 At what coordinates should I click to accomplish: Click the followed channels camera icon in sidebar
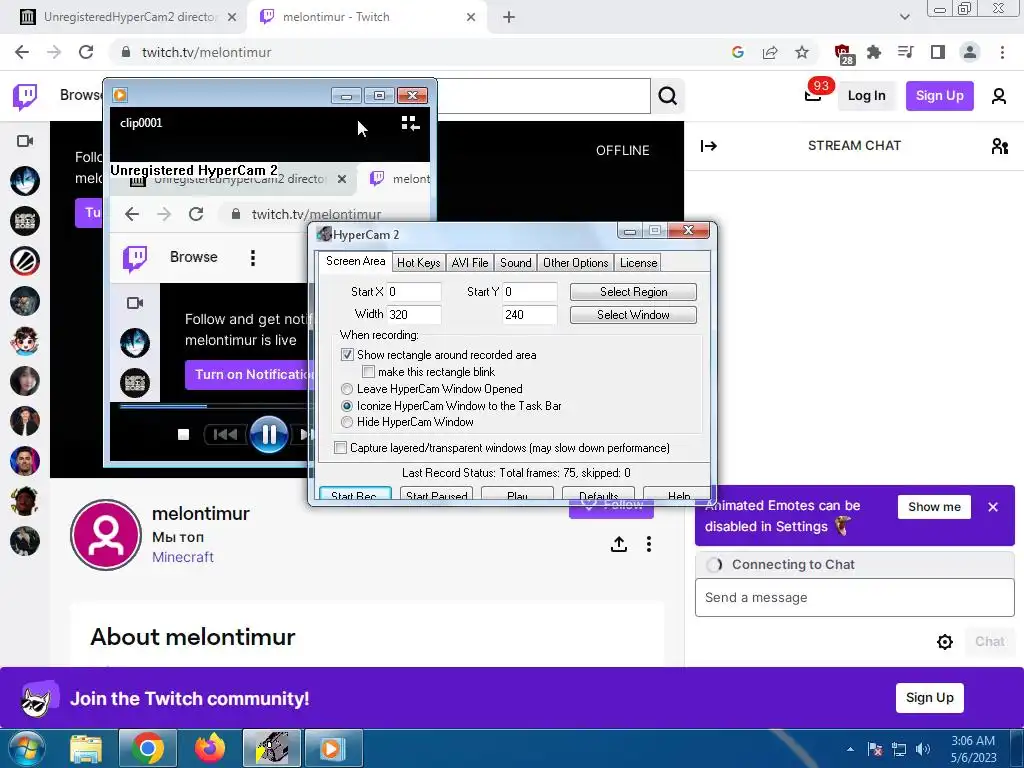tap(25, 141)
